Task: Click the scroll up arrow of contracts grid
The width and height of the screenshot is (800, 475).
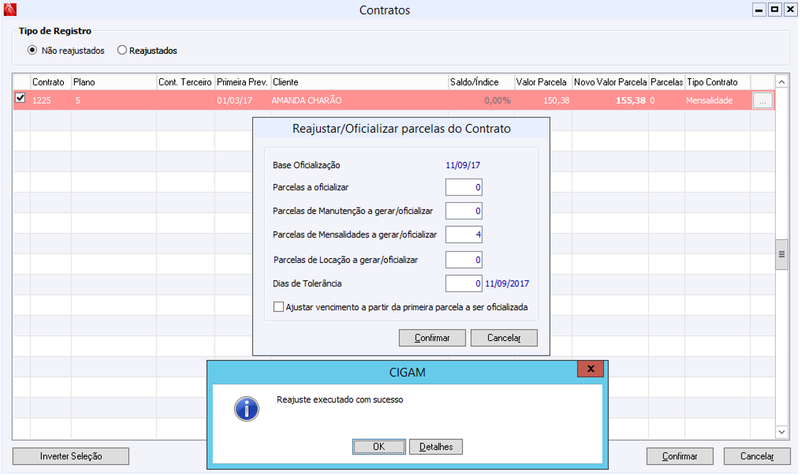Action: pyautogui.click(x=781, y=82)
